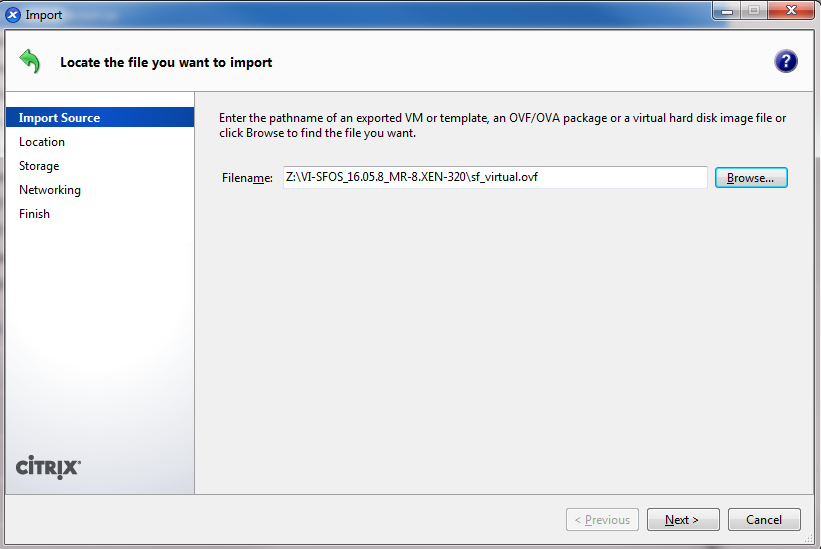Open the Networking step in the sidebar

[50, 190]
